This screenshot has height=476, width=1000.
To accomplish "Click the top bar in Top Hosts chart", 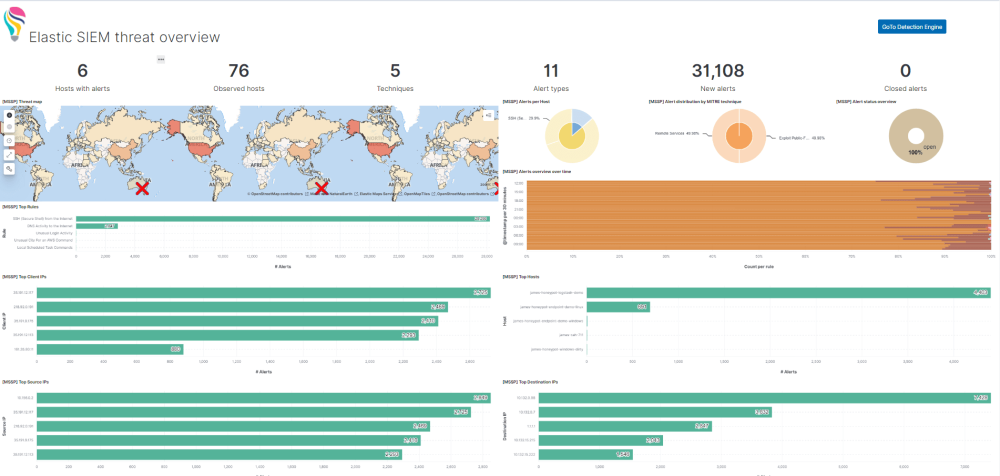I will point(774,293).
